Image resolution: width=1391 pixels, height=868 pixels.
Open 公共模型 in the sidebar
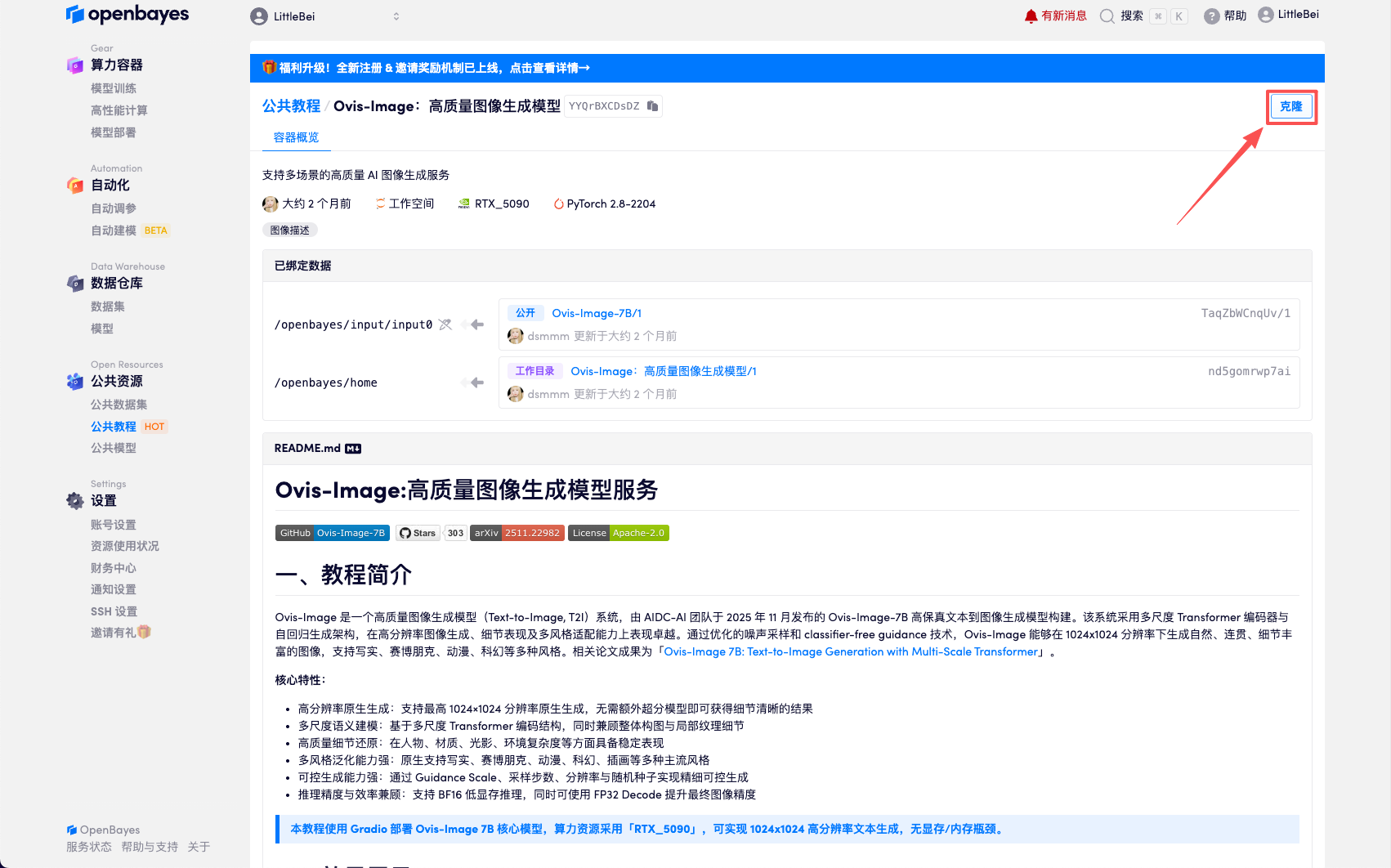click(x=114, y=448)
